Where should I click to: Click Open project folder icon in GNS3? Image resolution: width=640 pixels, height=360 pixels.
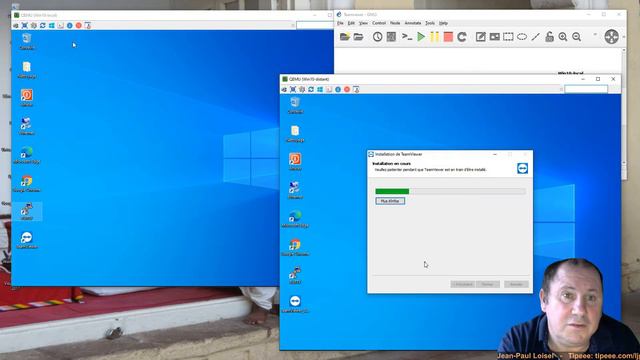[358, 37]
